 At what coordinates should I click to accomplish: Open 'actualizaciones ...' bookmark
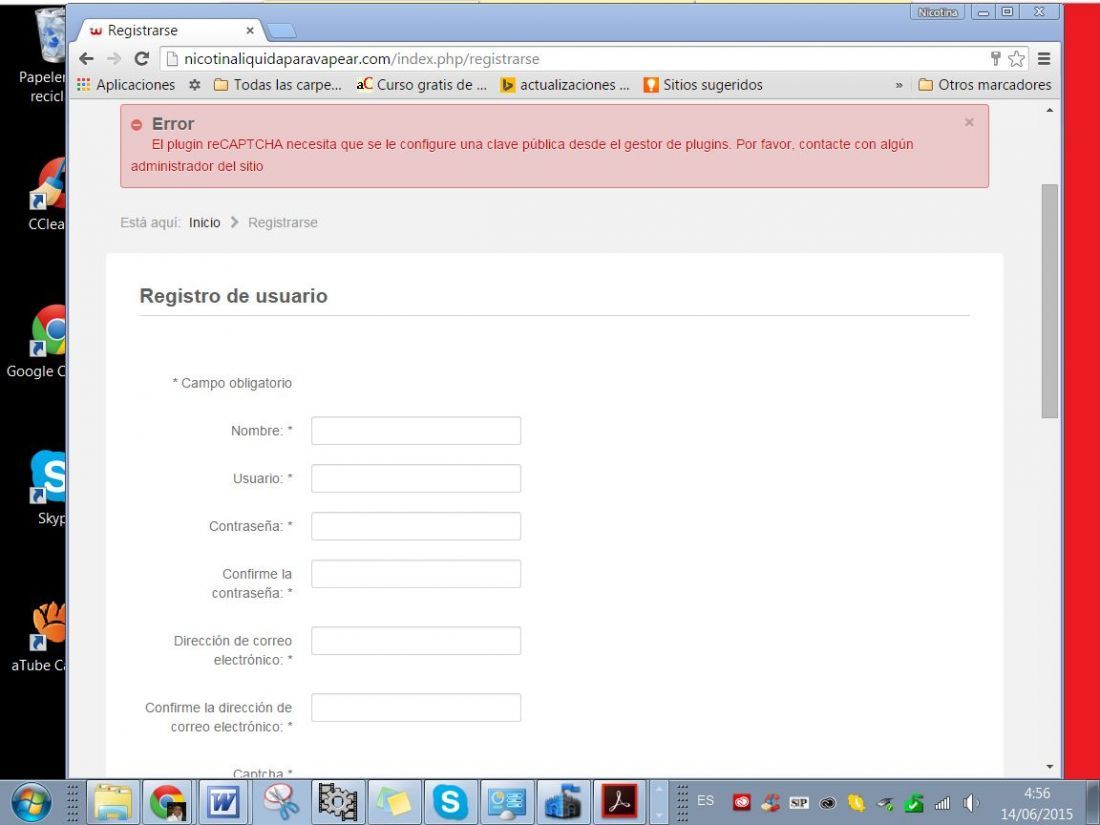[x=565, y=85]
